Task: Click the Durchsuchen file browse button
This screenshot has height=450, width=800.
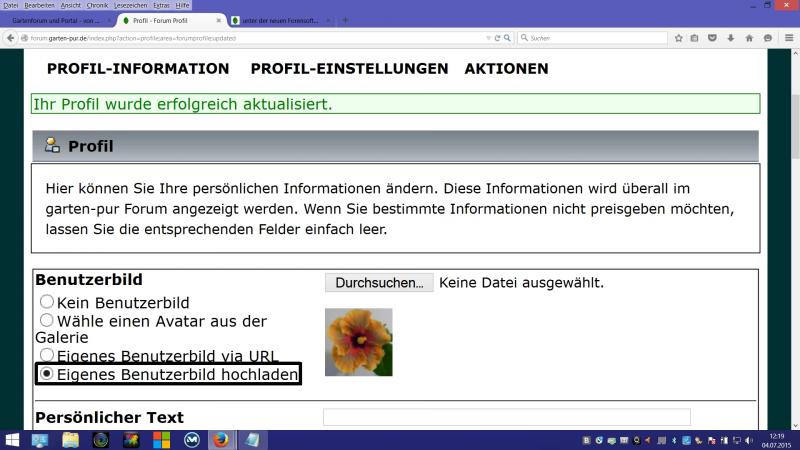Action: click(379, 283)
